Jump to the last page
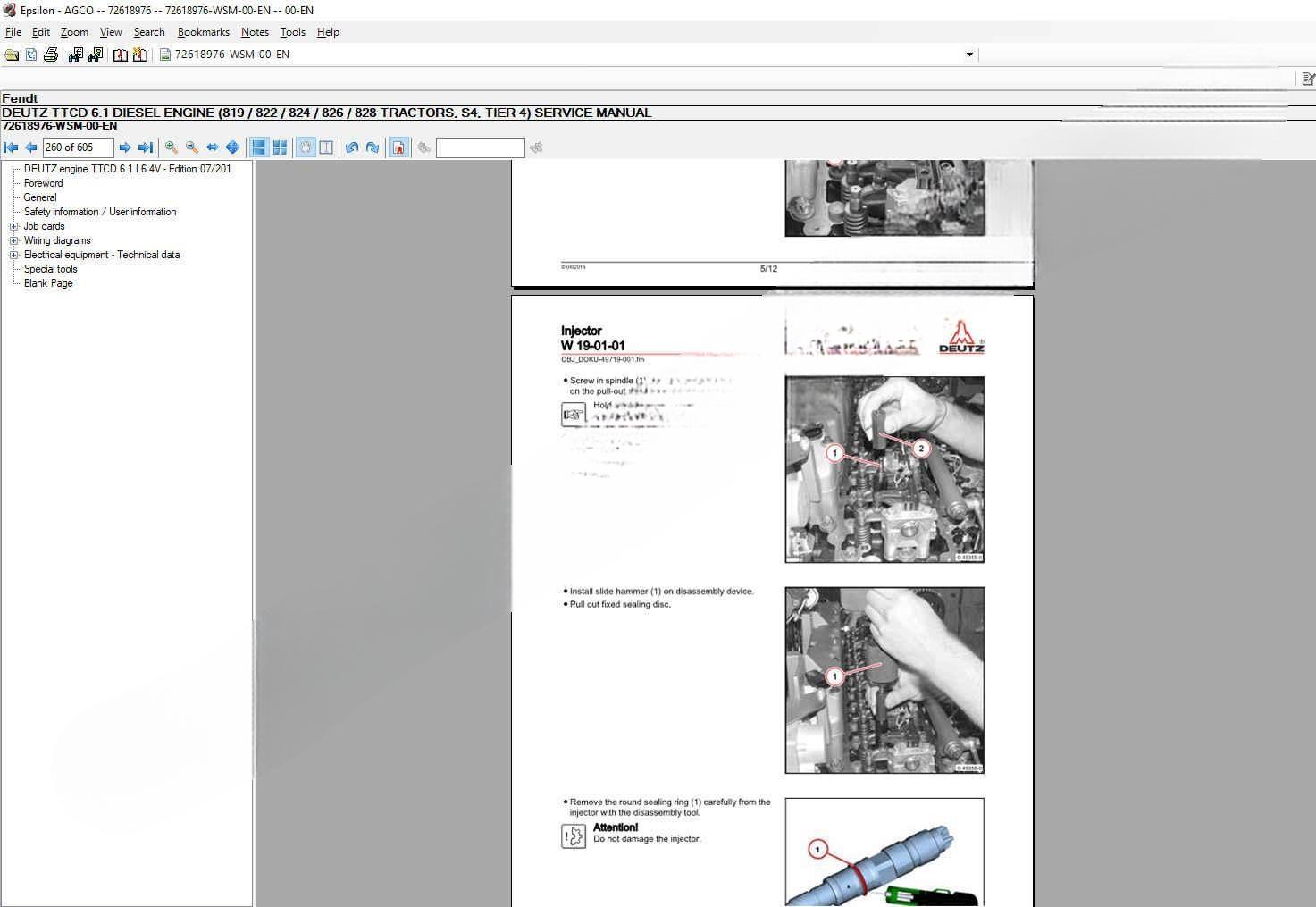 [145, 147]
